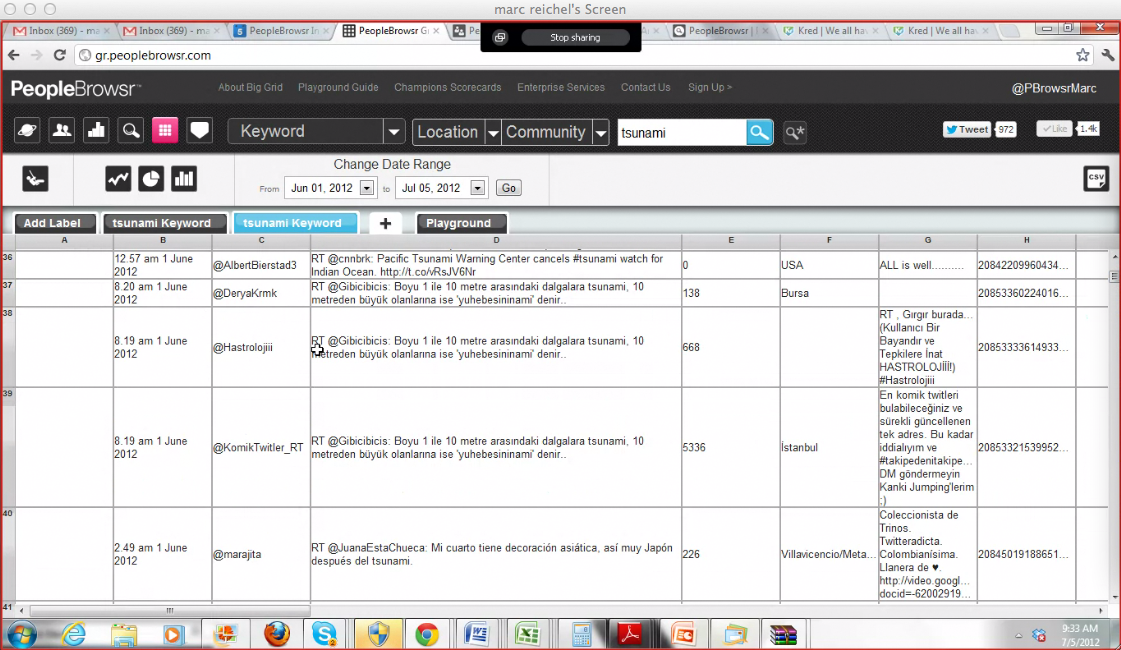This screenshot has height=650, width=1121.
Task: Open the Champions Scorecards link
Action: point(447,88)
